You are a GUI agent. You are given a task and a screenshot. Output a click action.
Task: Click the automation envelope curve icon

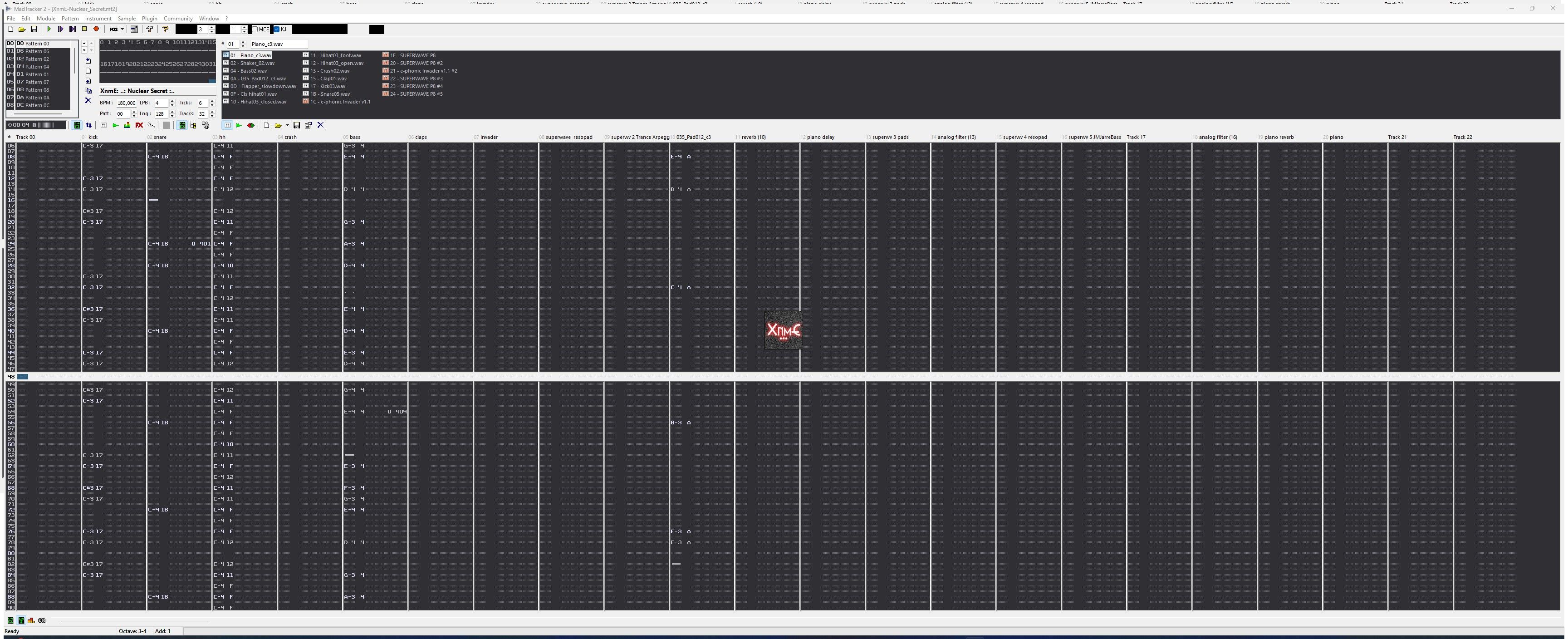[x=152, y=125]
